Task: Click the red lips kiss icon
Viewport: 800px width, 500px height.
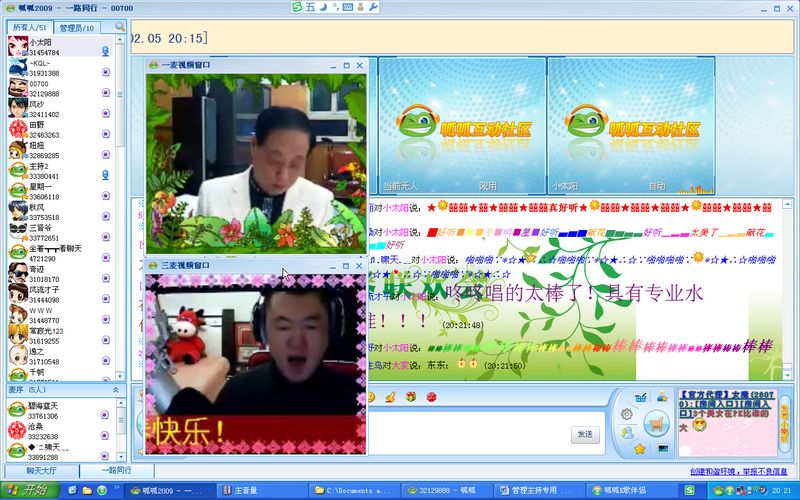Action: point(431,397)
